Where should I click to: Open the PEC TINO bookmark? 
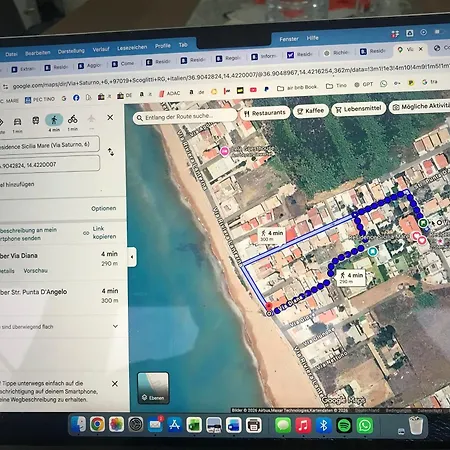coord(40,99)
